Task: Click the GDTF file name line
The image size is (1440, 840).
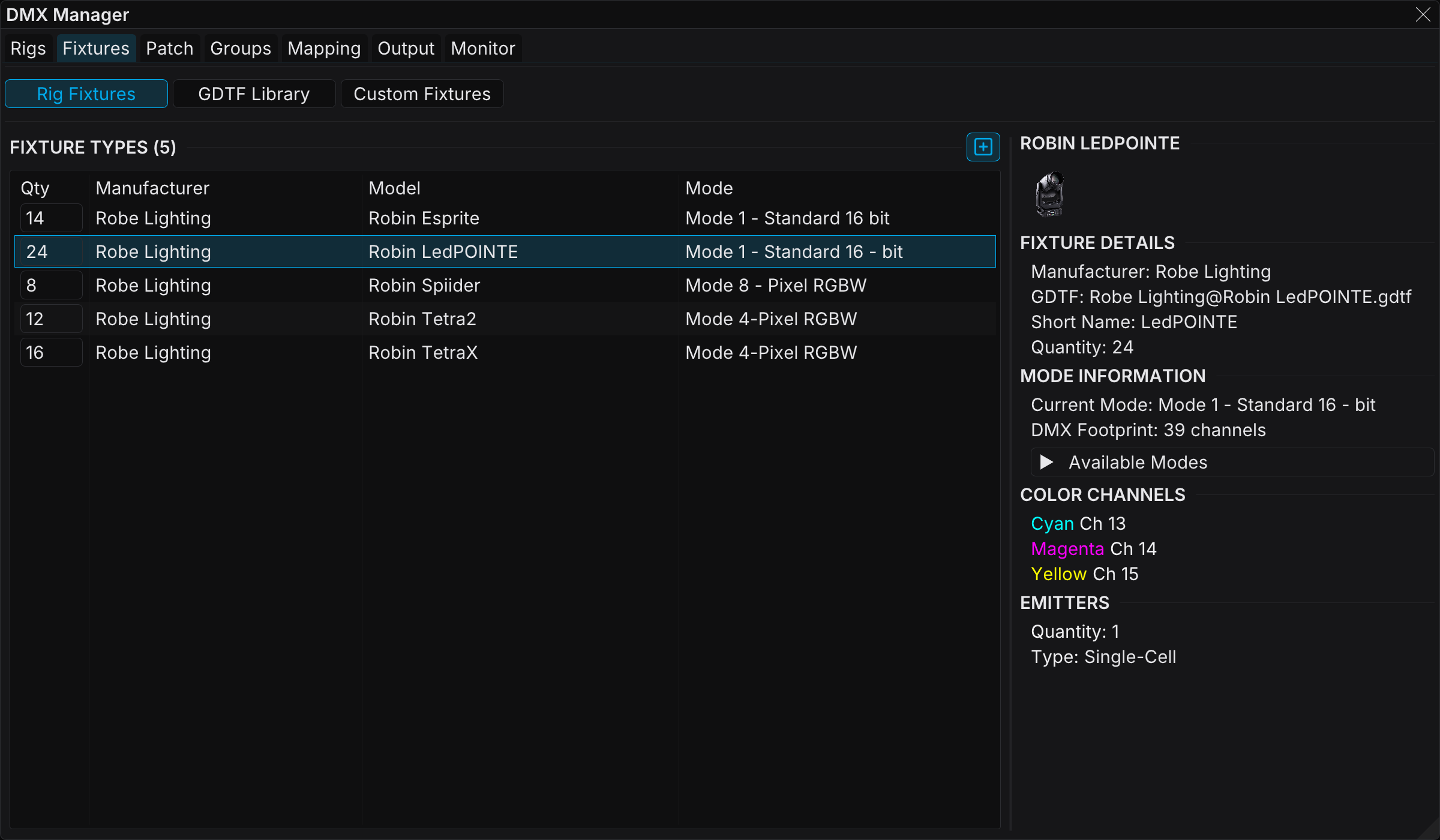Action: point(1221,296)
